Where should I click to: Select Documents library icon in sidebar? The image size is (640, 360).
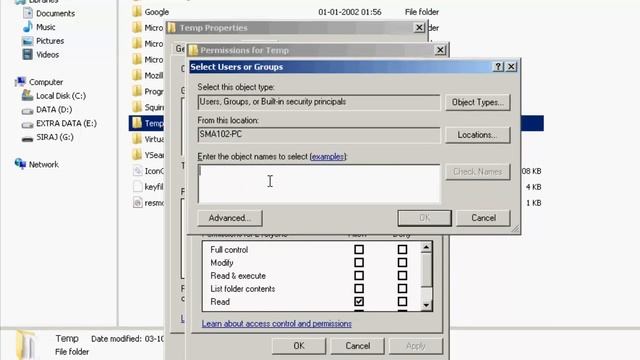tap(28, 13)
